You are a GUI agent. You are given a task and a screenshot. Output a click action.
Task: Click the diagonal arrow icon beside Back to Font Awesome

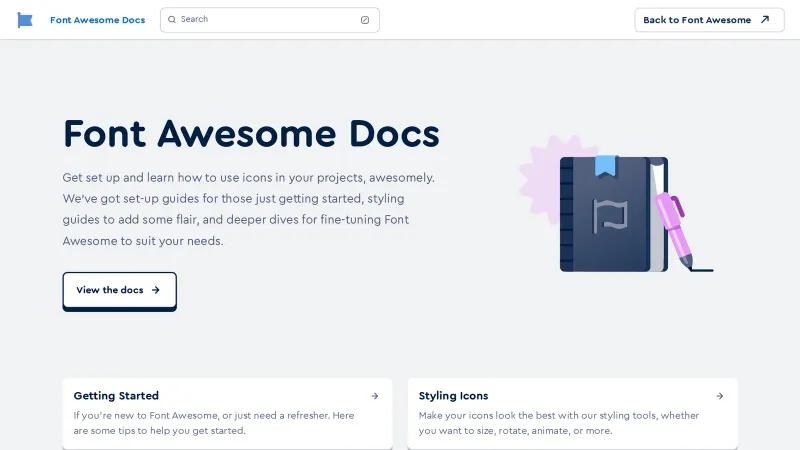(x=765, y=19)
